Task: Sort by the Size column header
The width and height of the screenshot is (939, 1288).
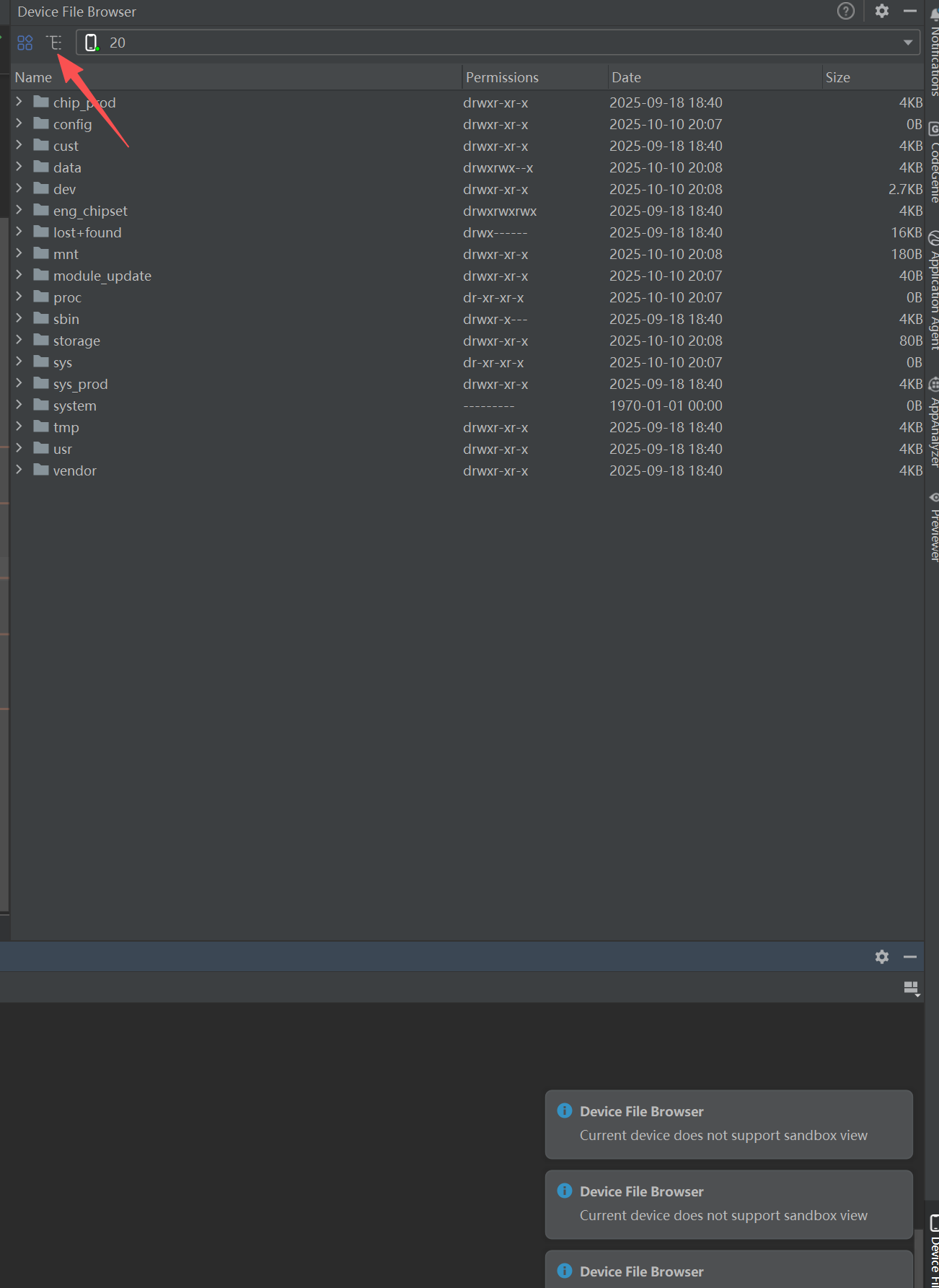Action: coord(837,77)
